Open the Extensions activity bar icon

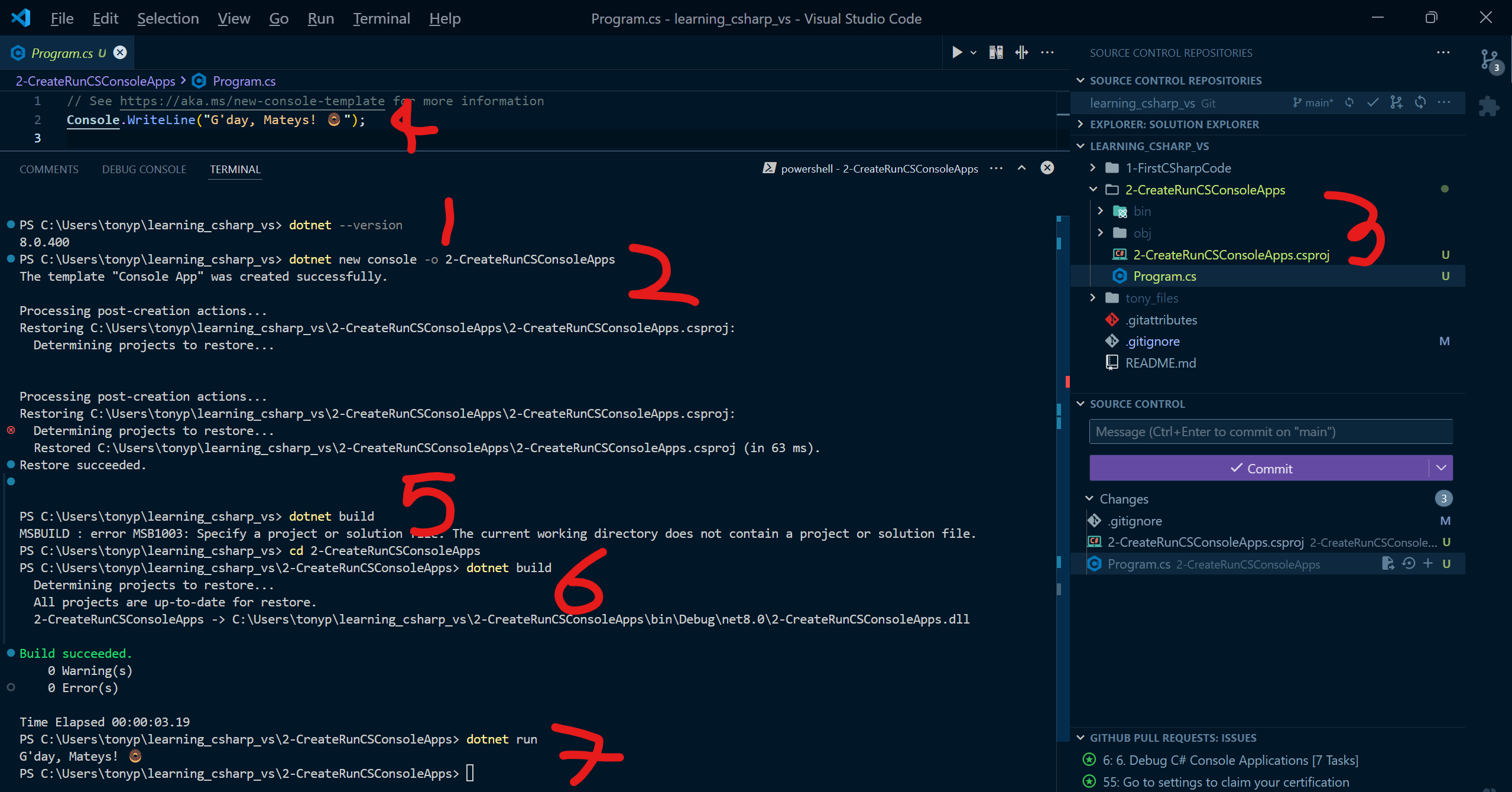pyautogui.click(x=1488, y=107)
